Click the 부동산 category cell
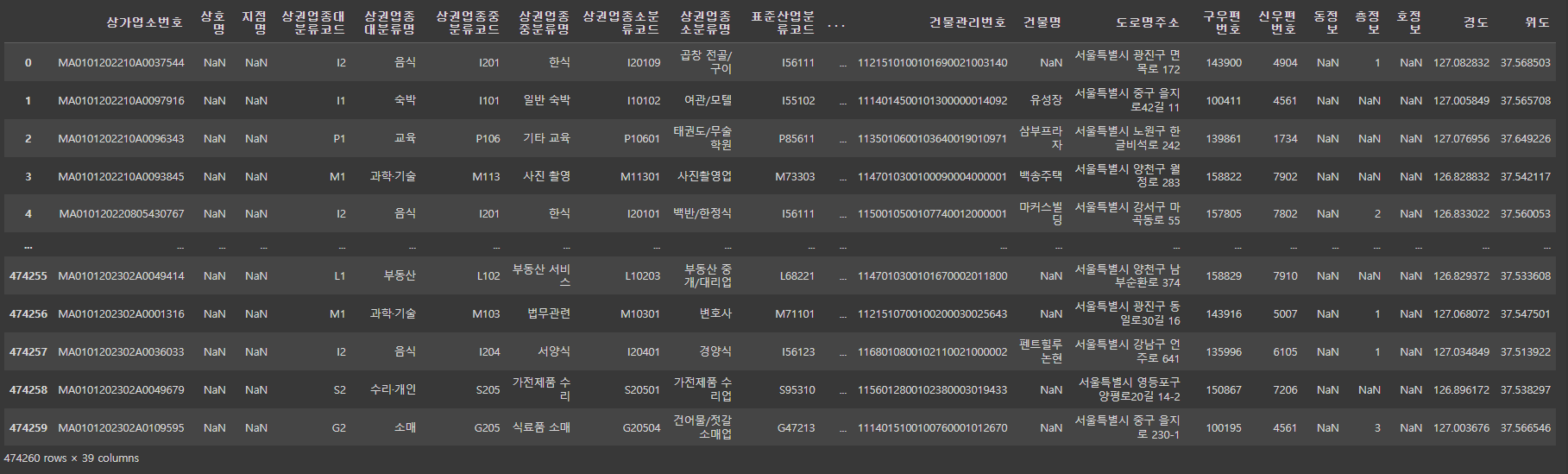The image size is (1568, 474). 400,275
